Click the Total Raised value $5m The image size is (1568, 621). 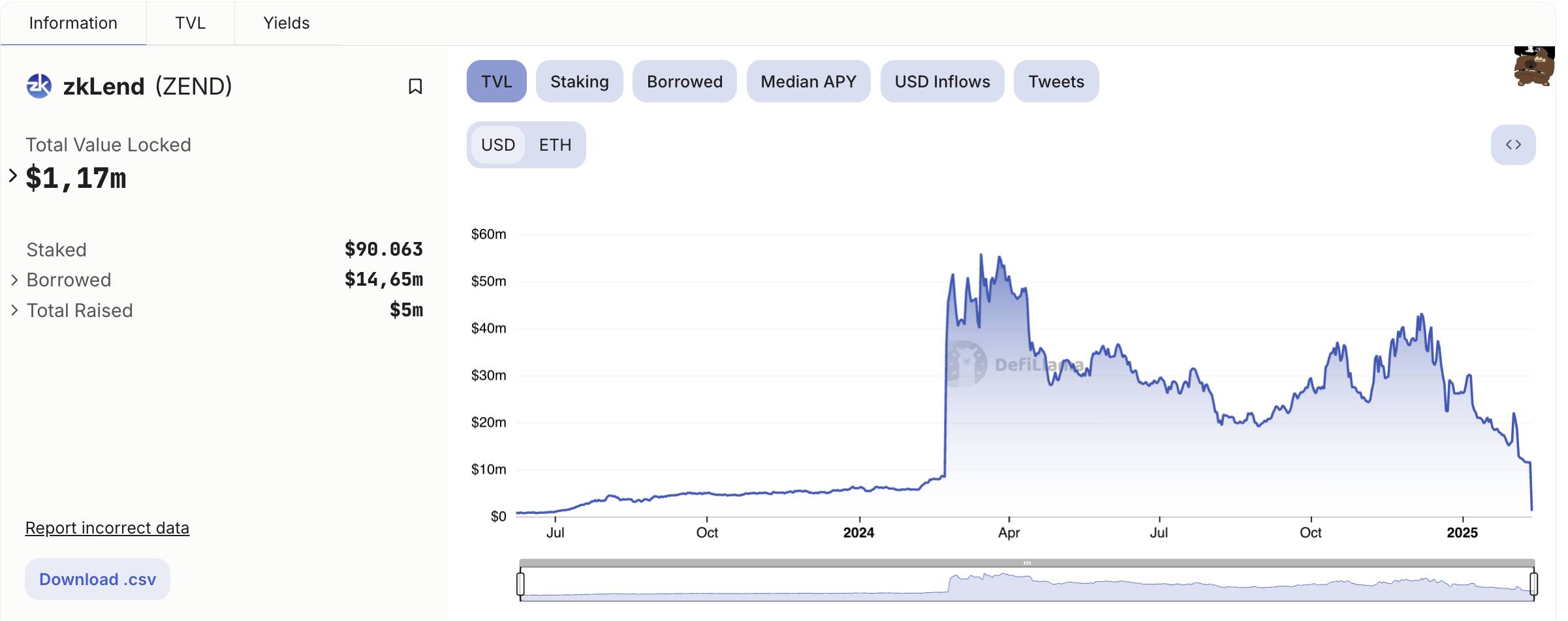click(x=407, y=310)
